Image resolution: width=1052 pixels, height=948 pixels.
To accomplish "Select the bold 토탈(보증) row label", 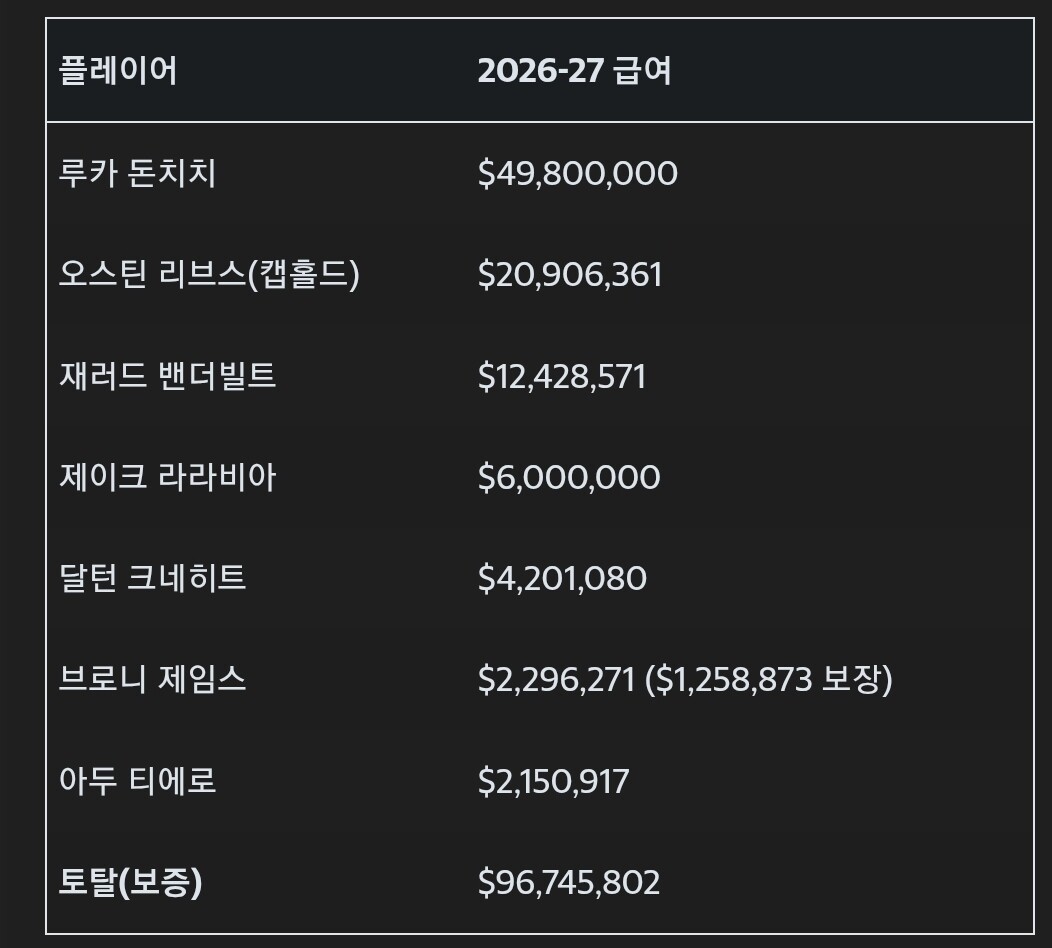I will [x=130, y=882].
